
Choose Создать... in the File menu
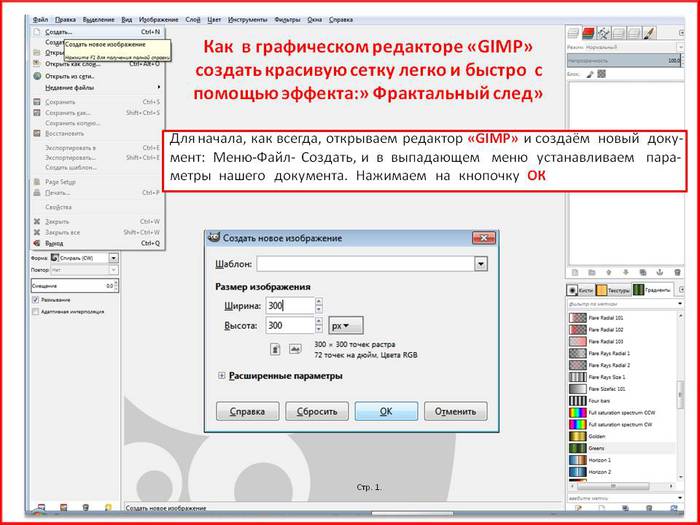click(x=97, y=32)
